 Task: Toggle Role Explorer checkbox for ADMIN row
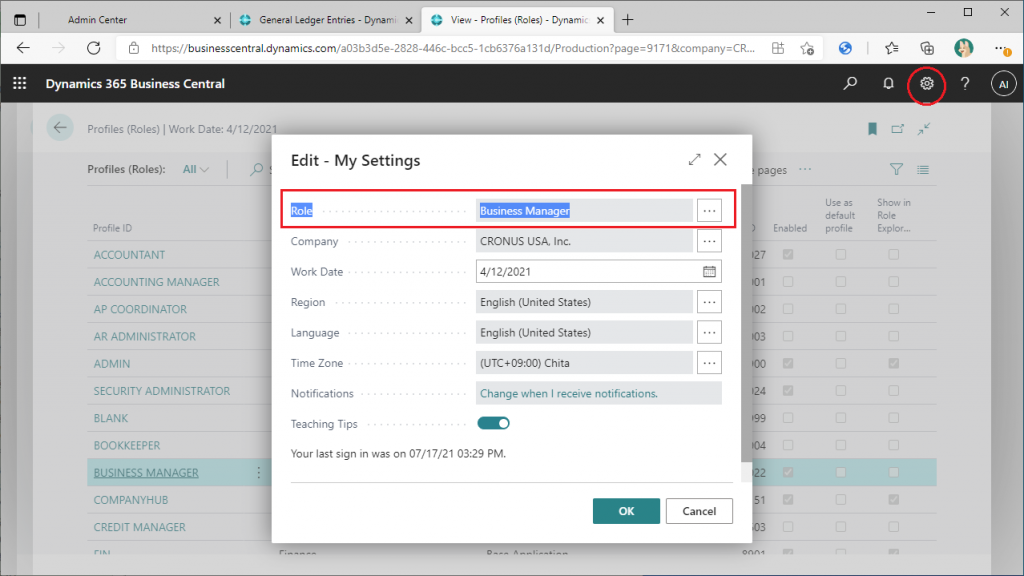pyautogui.click(x=893, y=363)
